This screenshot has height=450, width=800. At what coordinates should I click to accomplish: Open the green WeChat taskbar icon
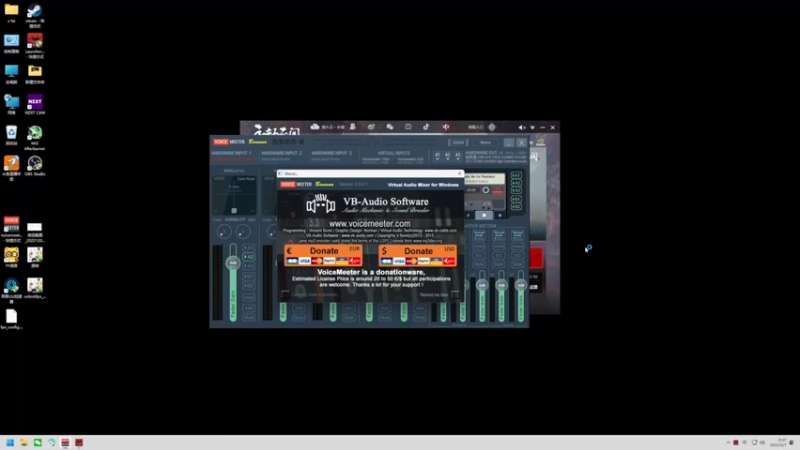(x=38, y=442)
